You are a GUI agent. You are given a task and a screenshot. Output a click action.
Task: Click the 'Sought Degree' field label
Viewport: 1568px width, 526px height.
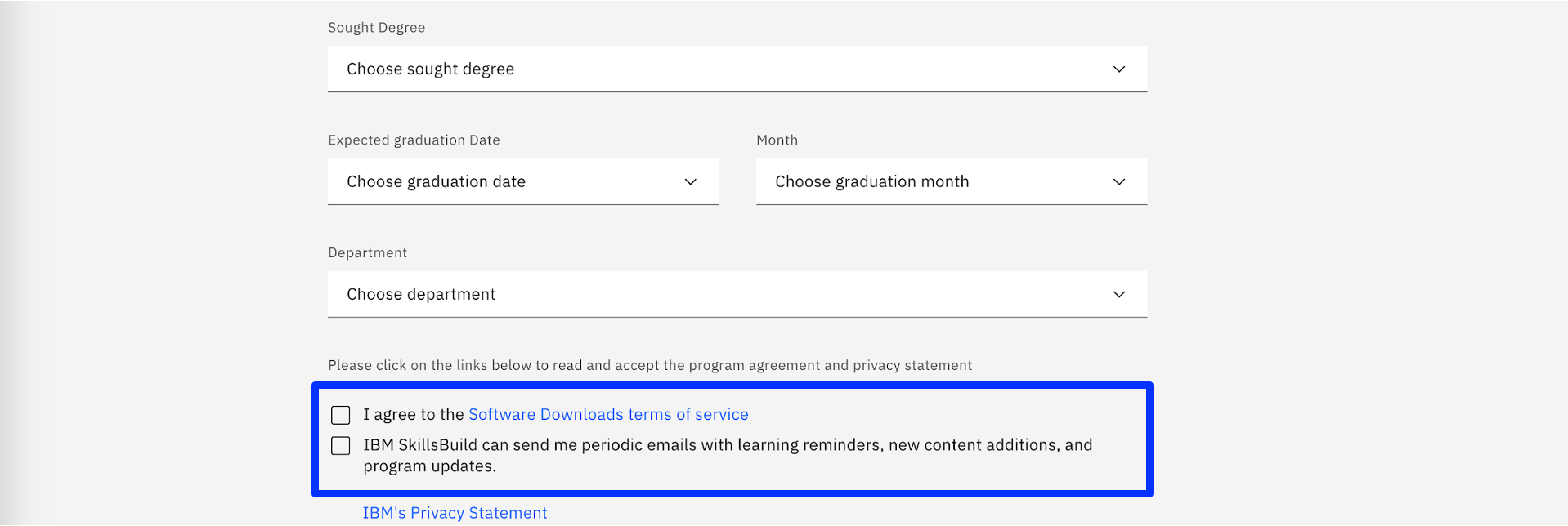(x=376, y=28)
